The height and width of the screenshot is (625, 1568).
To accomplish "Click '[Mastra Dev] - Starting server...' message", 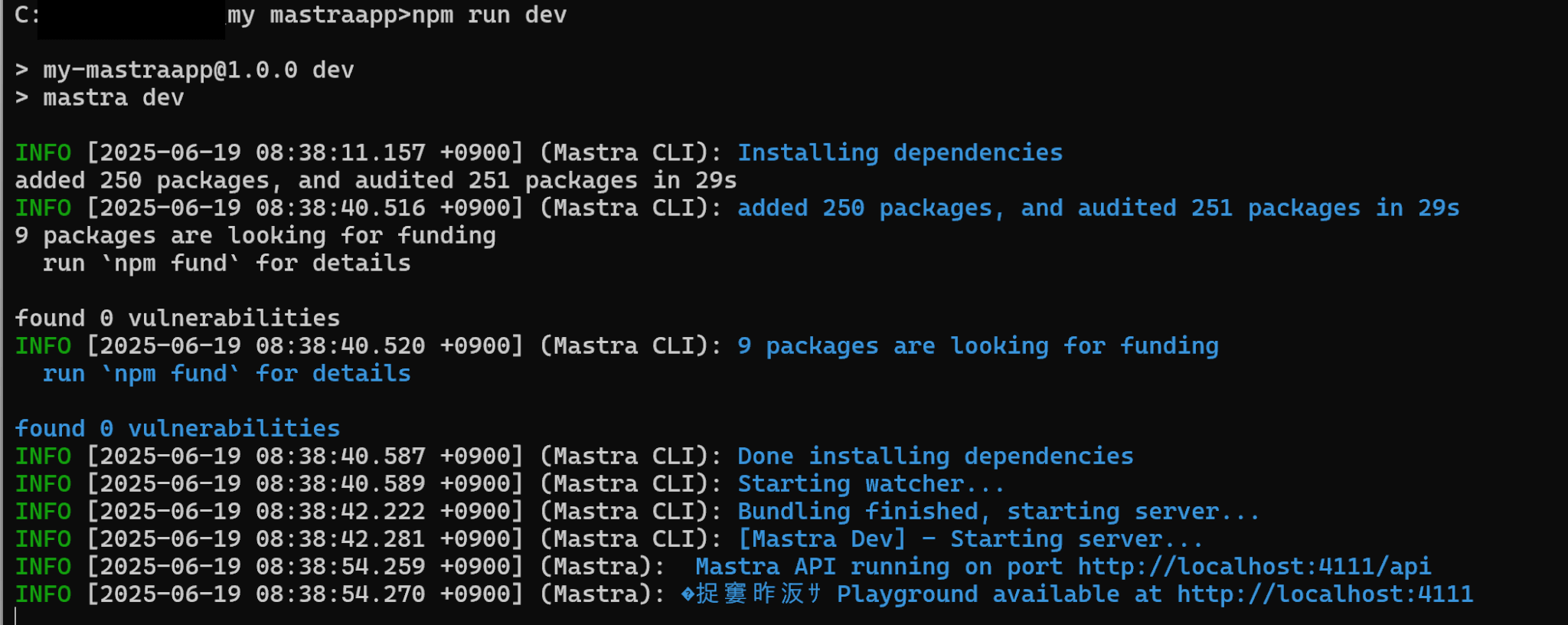I will (x=970, y=539).
